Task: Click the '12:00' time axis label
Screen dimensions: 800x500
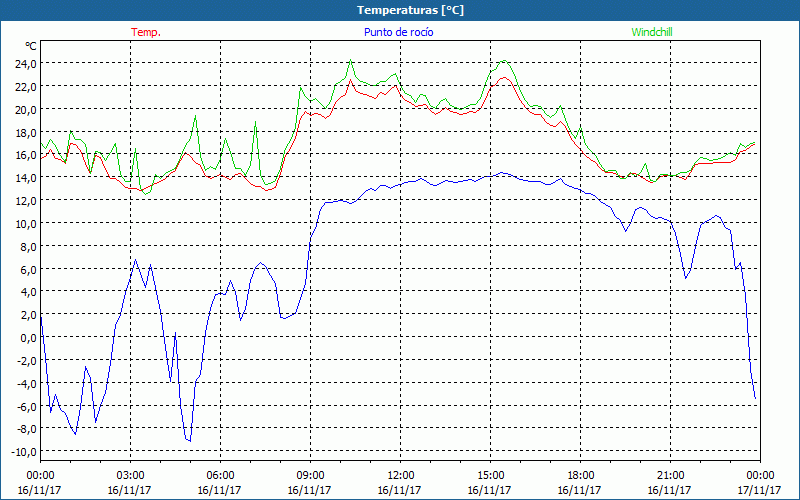Action: coord(401,476)
